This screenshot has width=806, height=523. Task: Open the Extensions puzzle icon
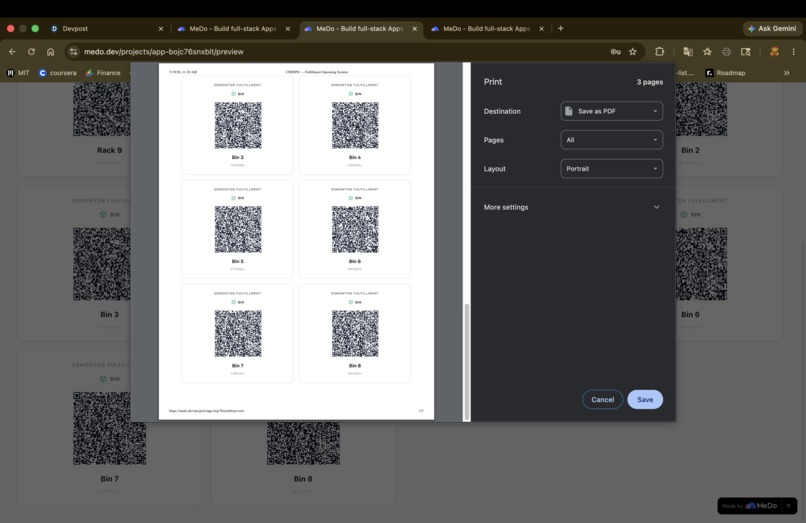660,51
